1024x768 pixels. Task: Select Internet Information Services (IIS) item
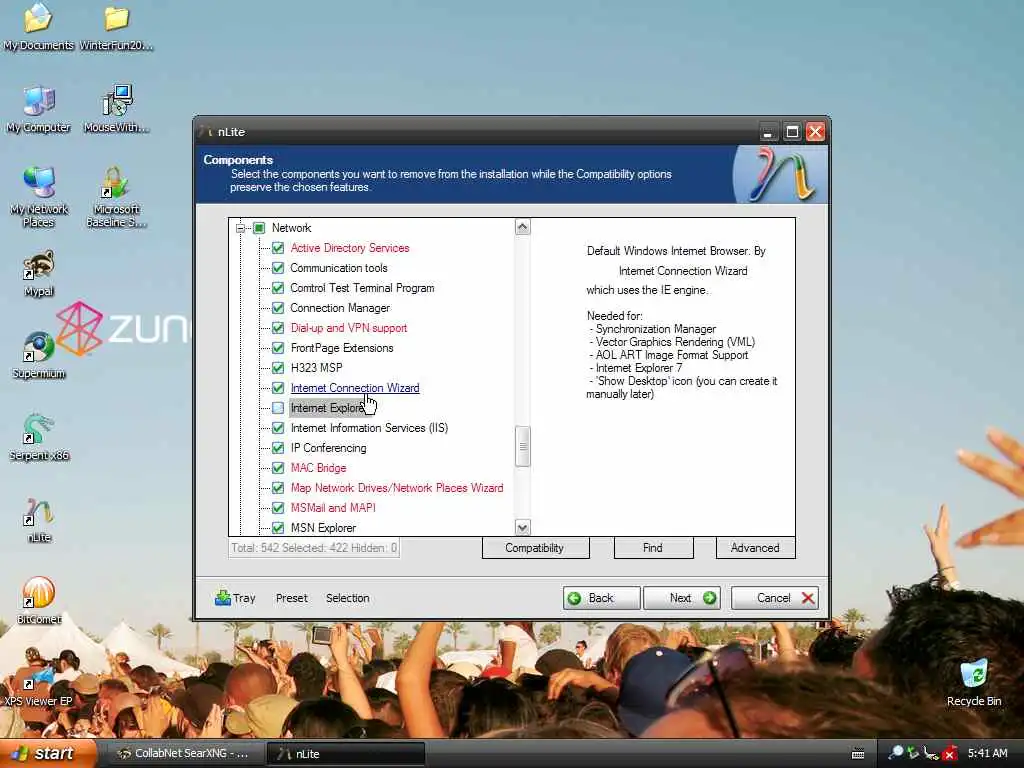(369, 428)
